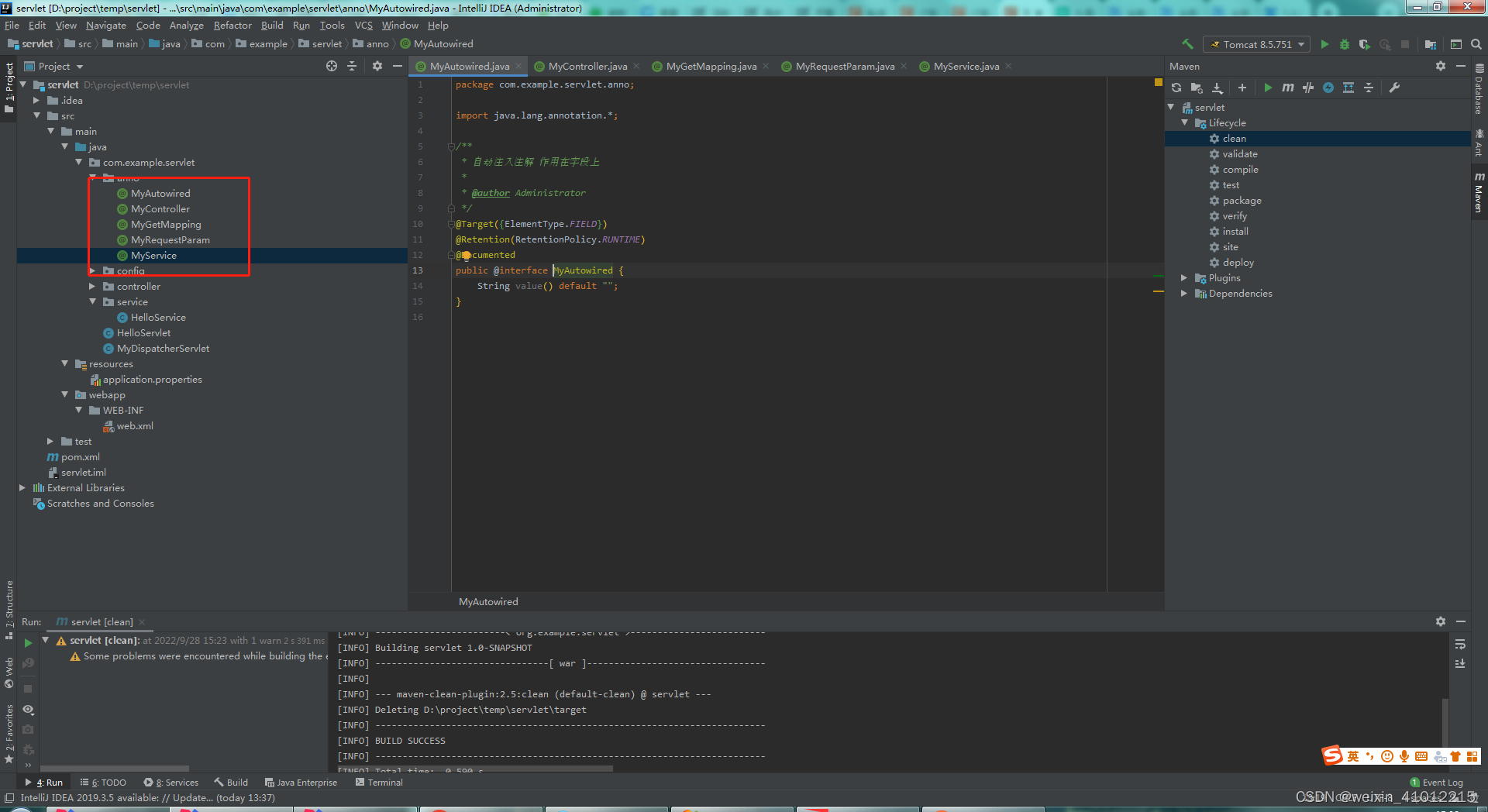Open Search Everywhere magnifier icon
The image size is (1488, 812).
(1476, 44)
